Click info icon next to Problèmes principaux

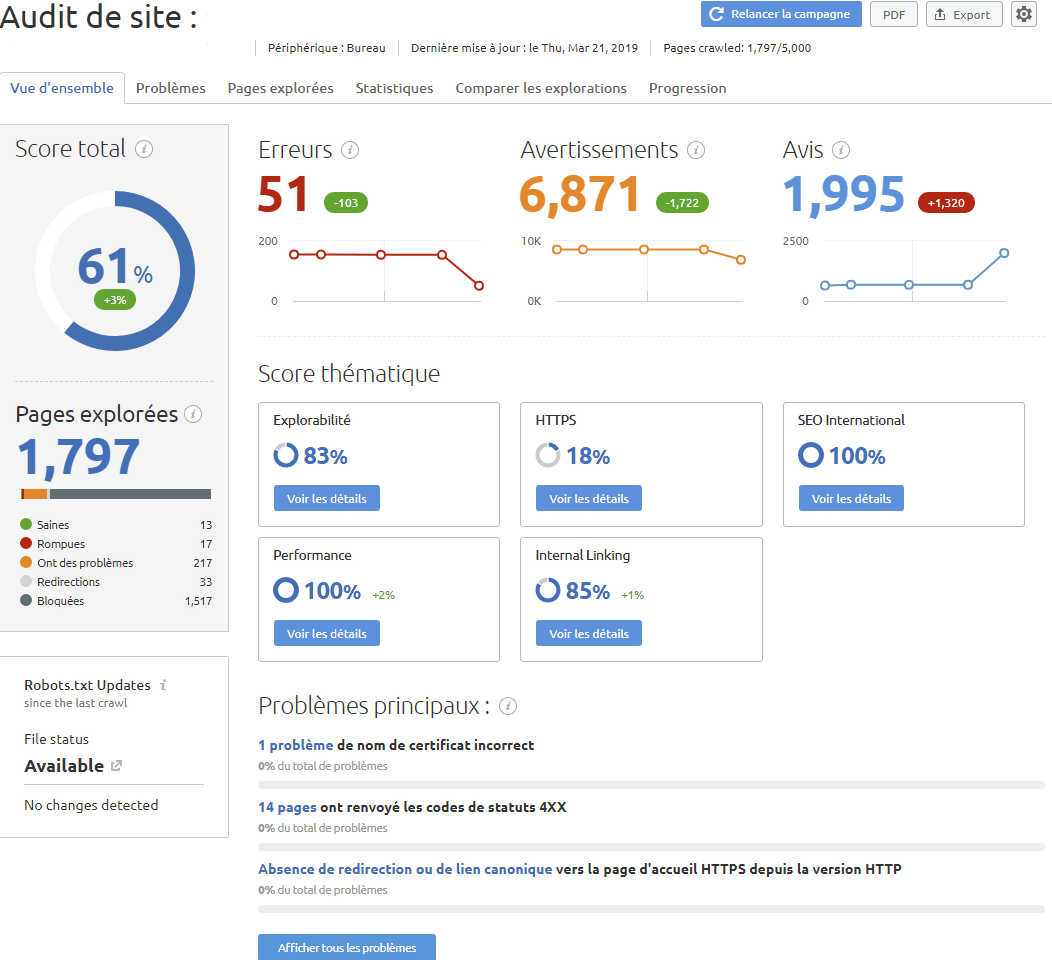tap(508, 706)
